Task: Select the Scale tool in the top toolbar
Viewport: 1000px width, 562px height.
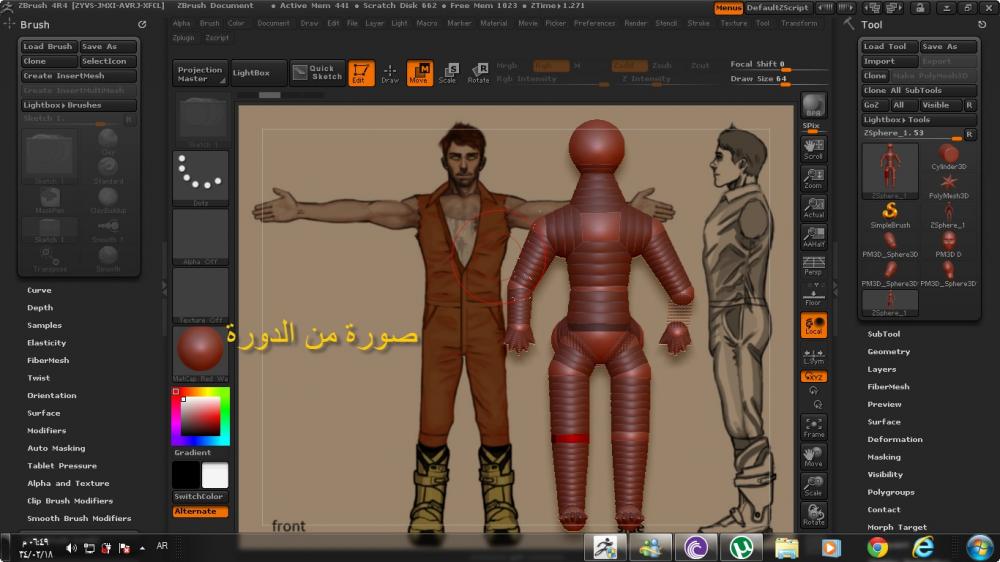Action: 448,72
